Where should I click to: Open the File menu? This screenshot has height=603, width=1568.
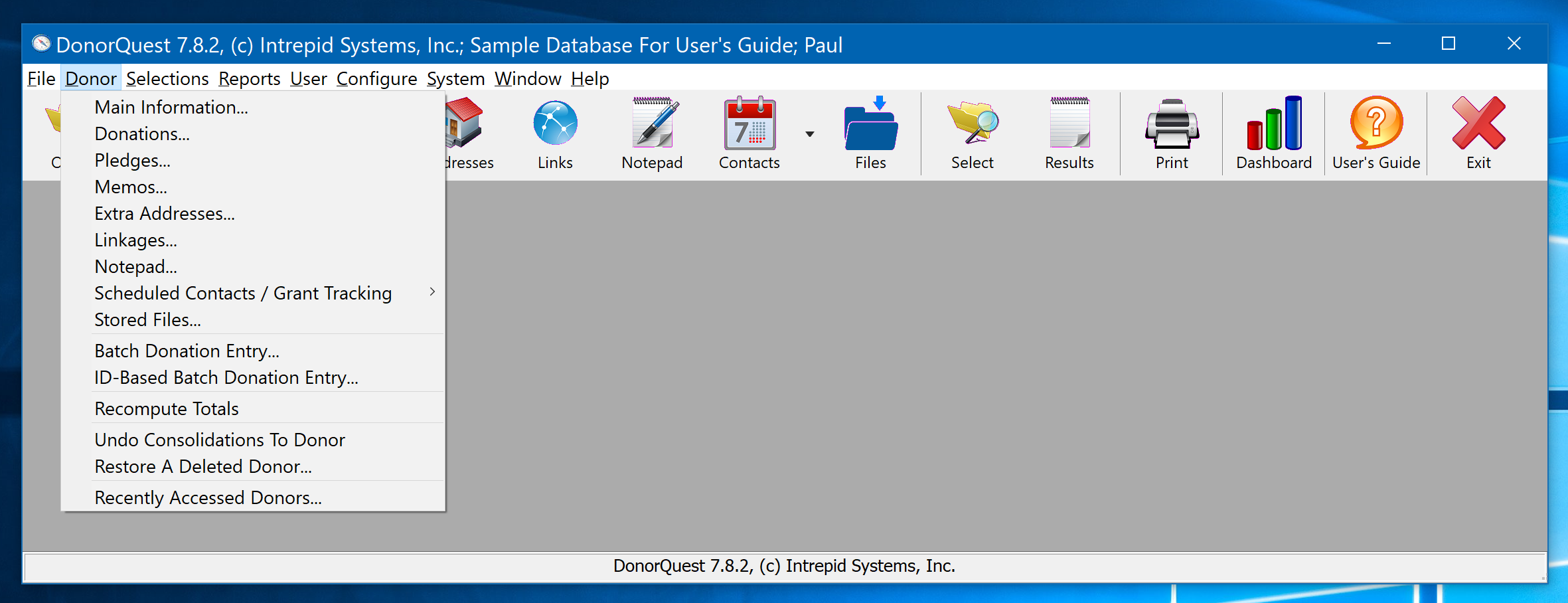coord(41,78)
